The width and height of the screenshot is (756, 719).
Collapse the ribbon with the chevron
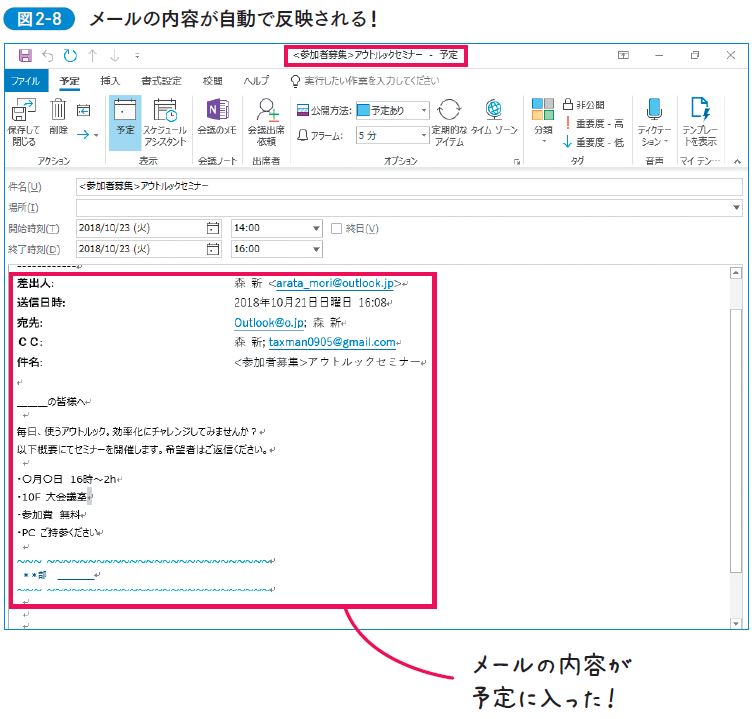737,162
